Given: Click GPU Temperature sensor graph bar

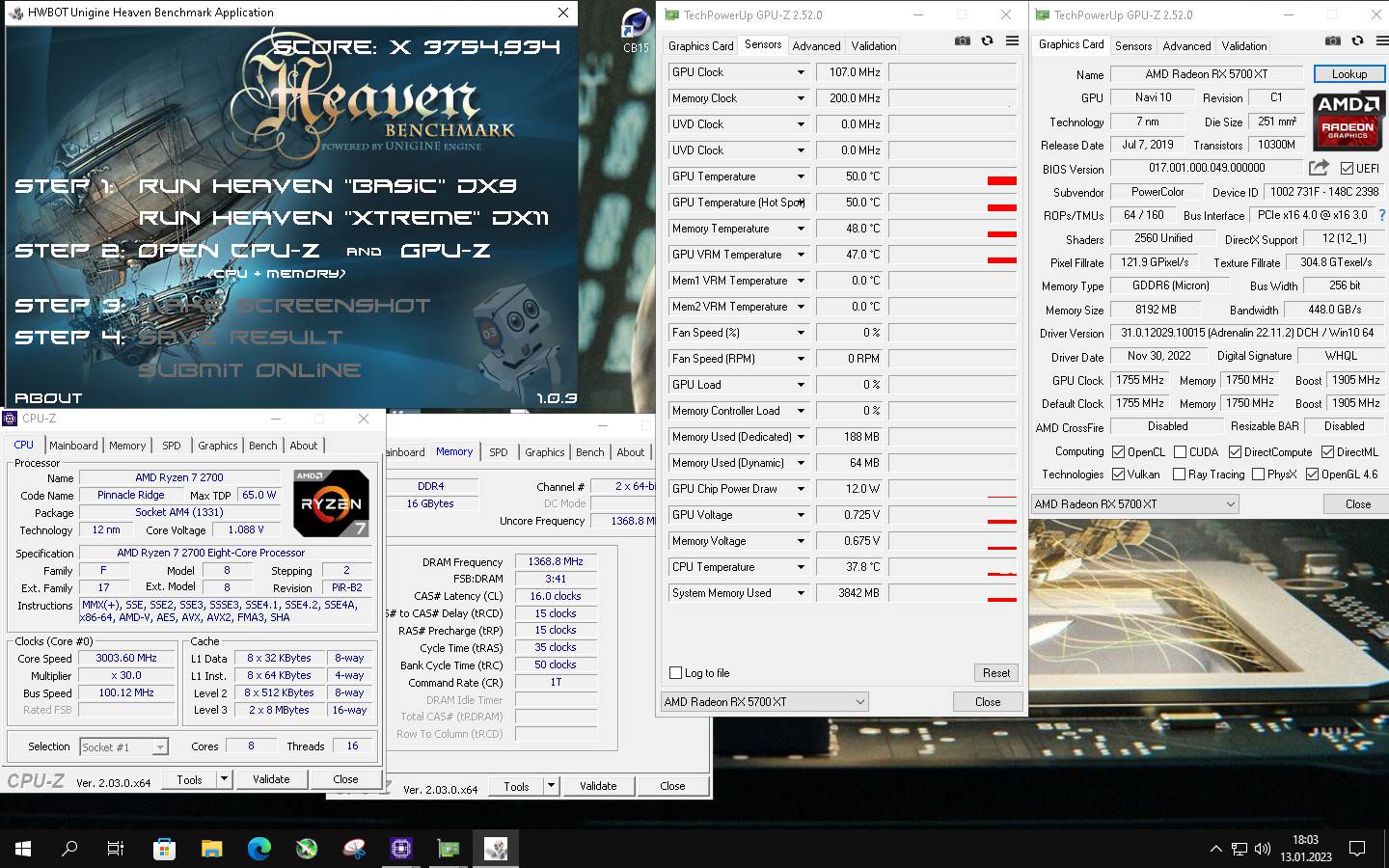Looking at the screenshot, I should [953, 176].
